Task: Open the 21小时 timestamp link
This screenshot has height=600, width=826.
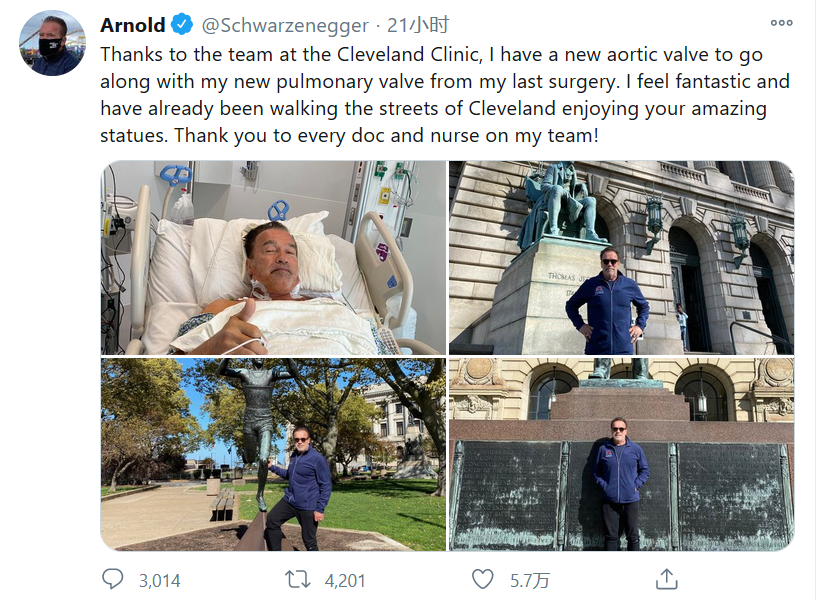Action: [418, 25]
